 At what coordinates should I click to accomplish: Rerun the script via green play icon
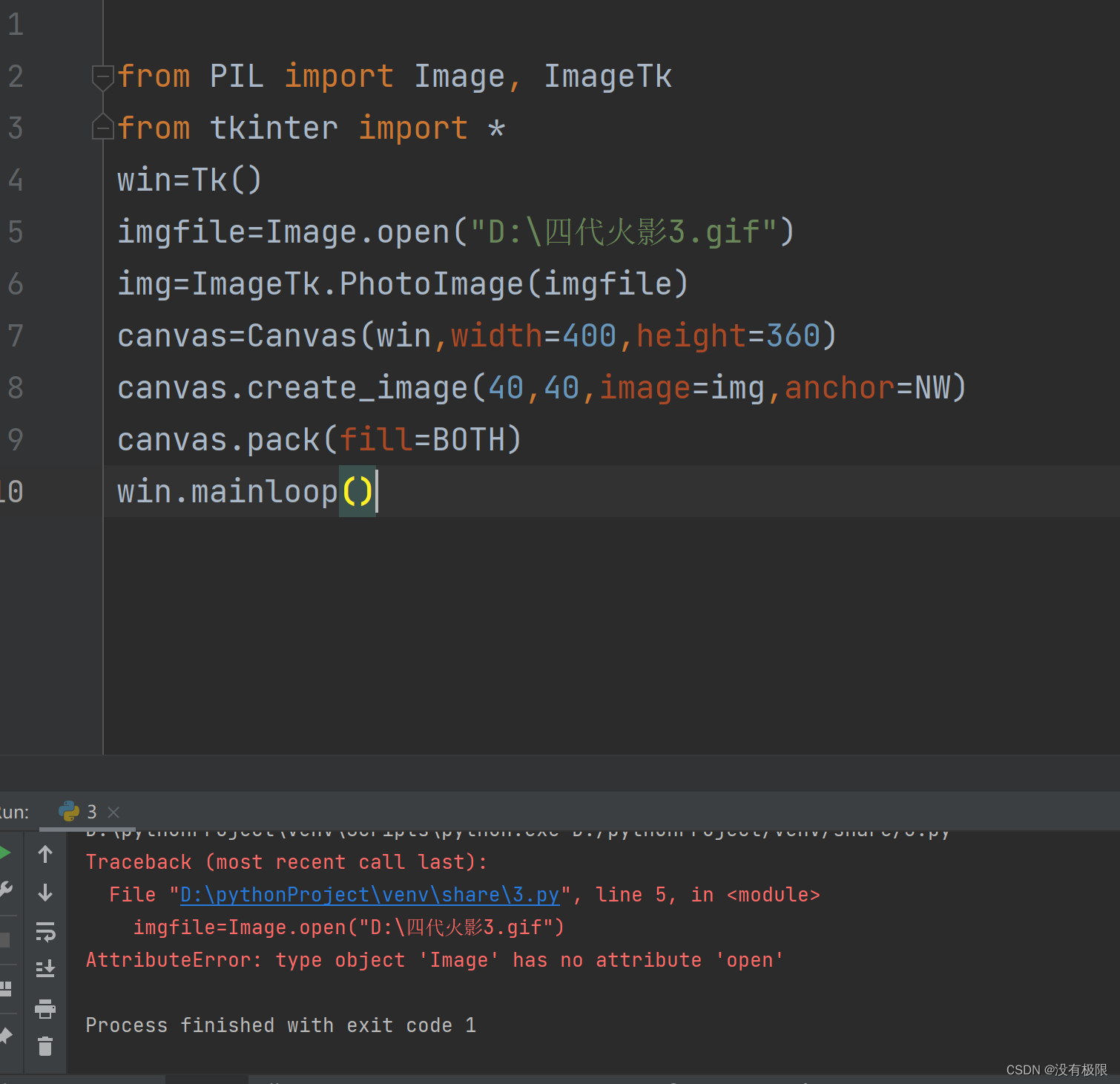click(x=6, y=852)
